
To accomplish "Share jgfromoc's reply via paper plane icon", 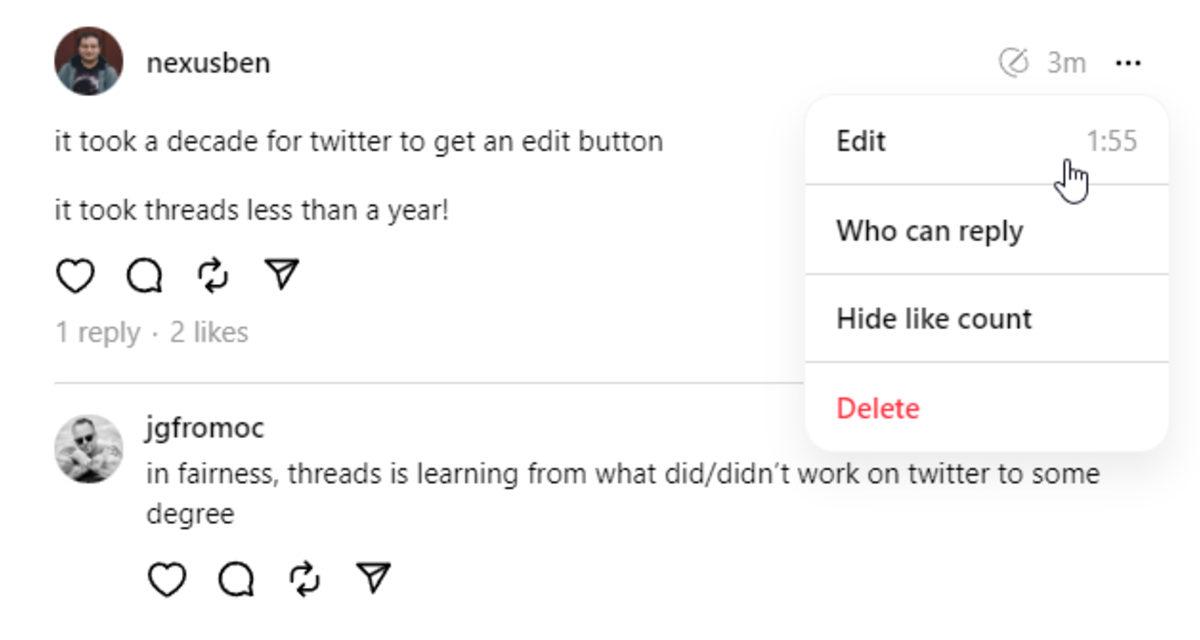I will (373, 579).
